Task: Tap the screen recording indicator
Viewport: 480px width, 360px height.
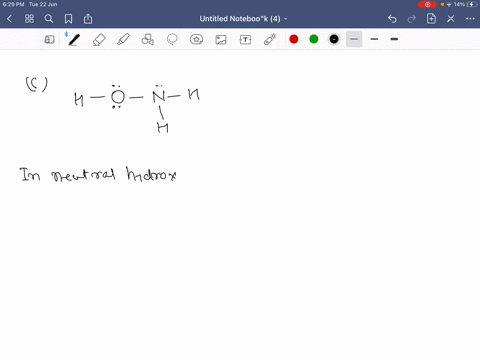Action: (x=428, y=4)
